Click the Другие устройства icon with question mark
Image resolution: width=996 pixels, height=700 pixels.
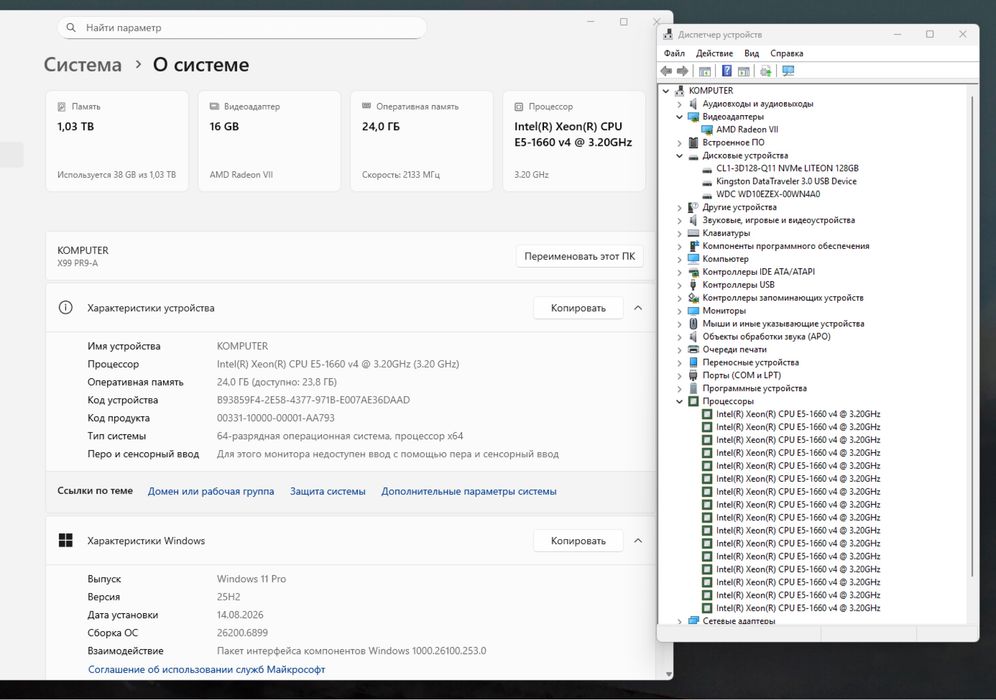click(694, 207)
